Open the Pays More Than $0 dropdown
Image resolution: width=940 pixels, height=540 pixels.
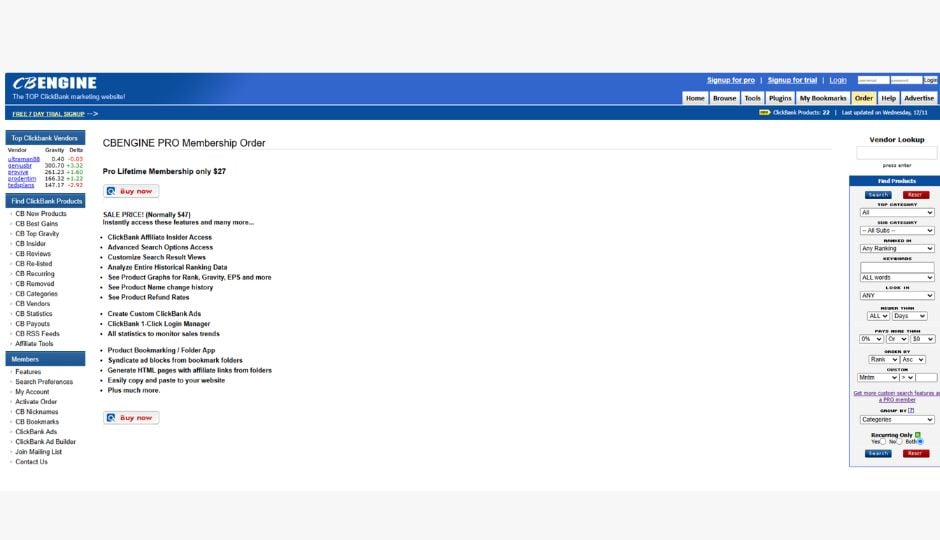pos(923,339)
